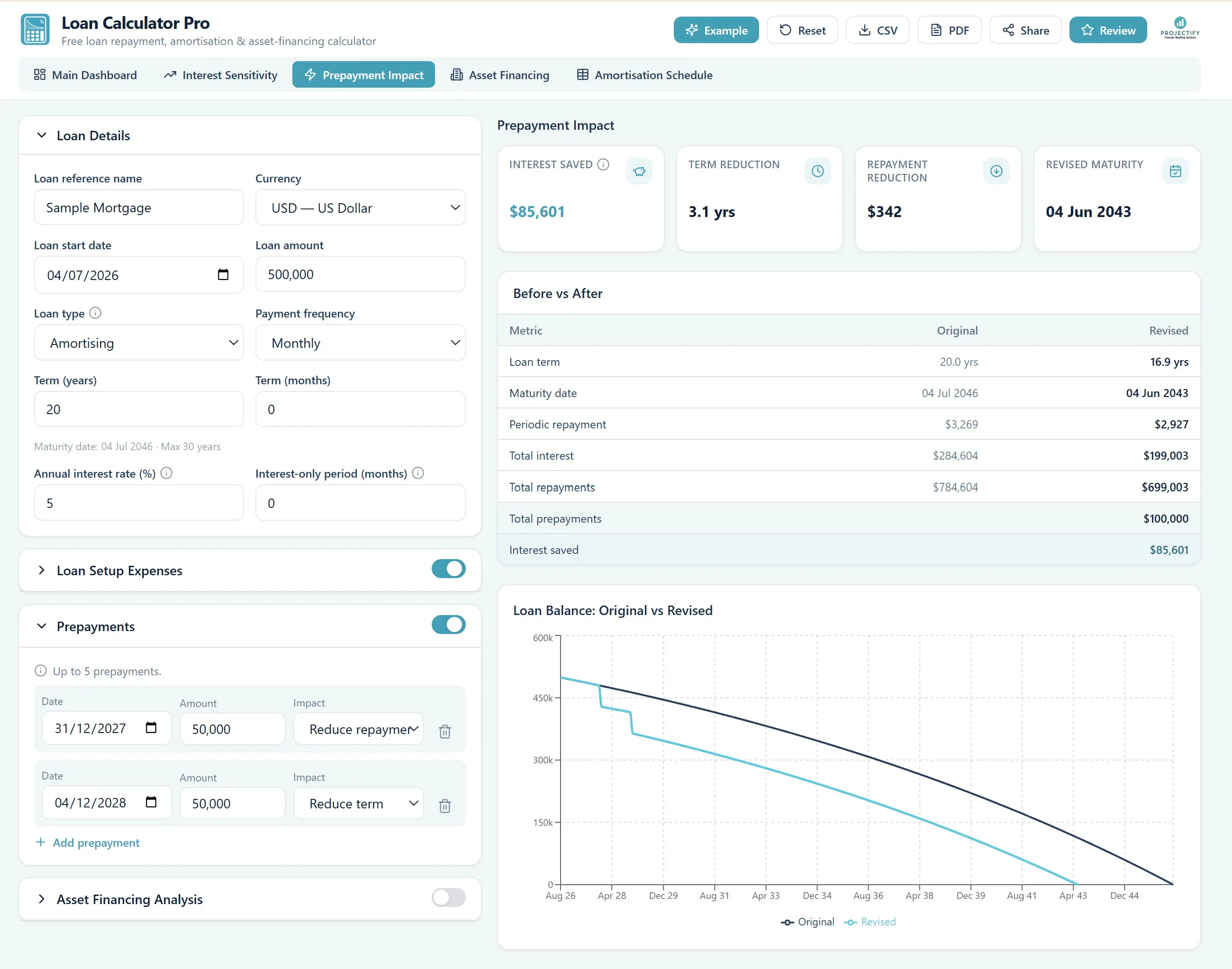Viewport: 1232px width, 969px height.
Task: Click info icon next to Up to 5 prepayments
Action: click(x=40, y=670)
